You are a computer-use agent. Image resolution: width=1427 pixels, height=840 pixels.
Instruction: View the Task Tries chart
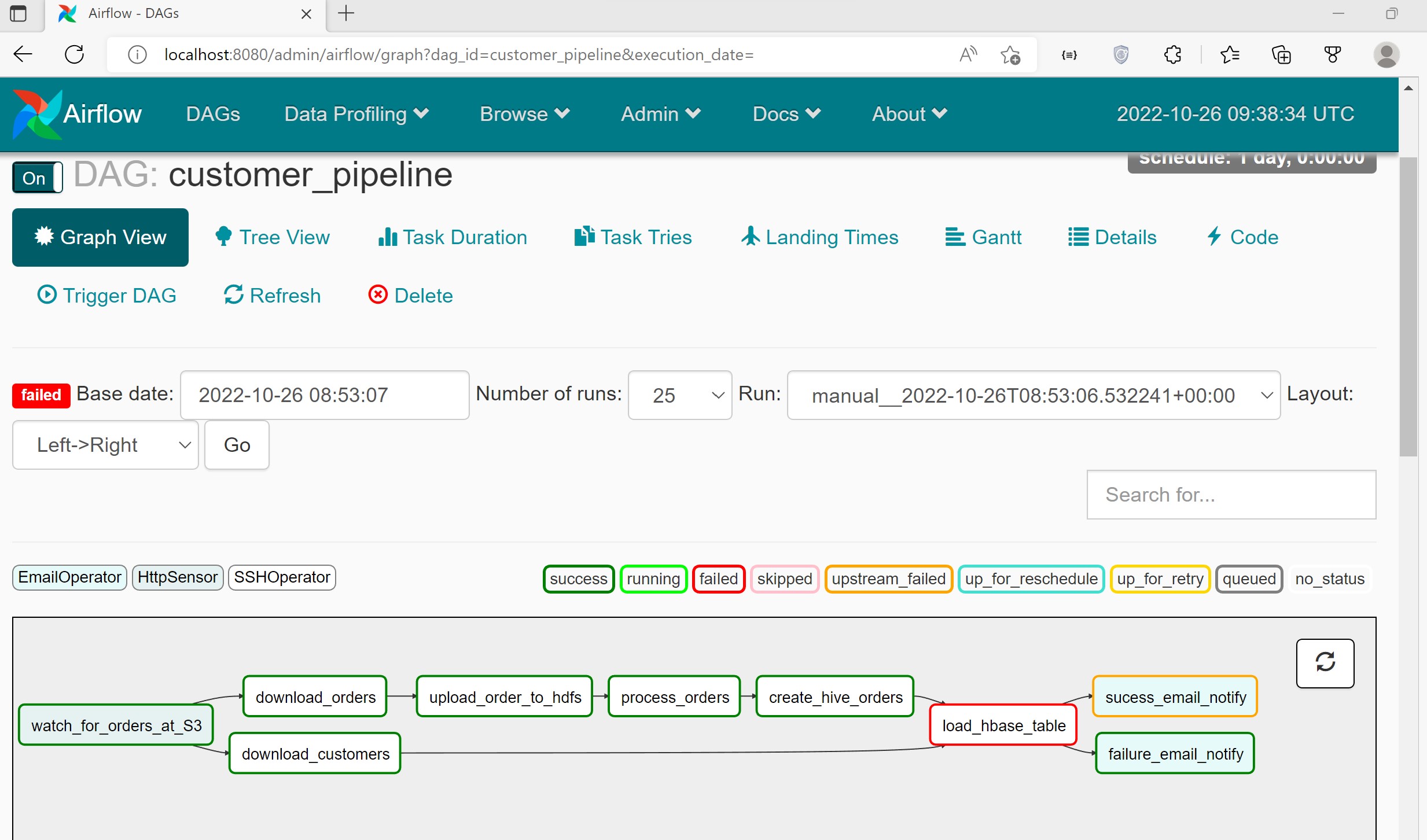click(x=632, y=237)
